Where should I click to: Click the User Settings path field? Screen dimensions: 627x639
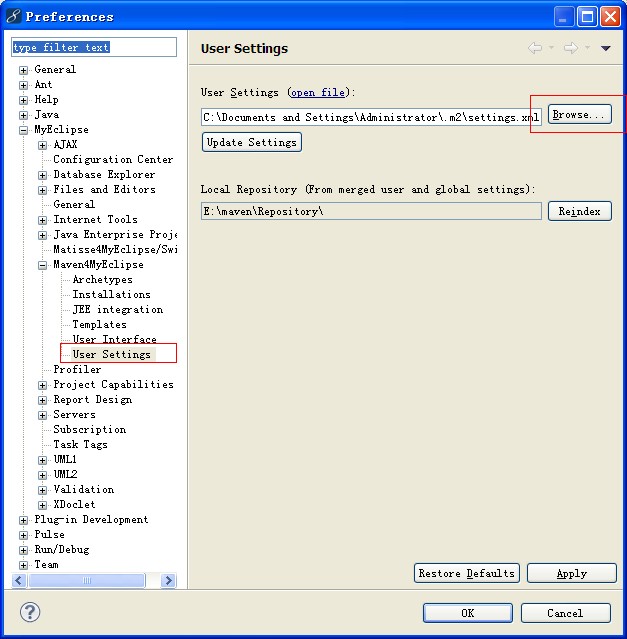pyautogui.click(x=371, y=117)
